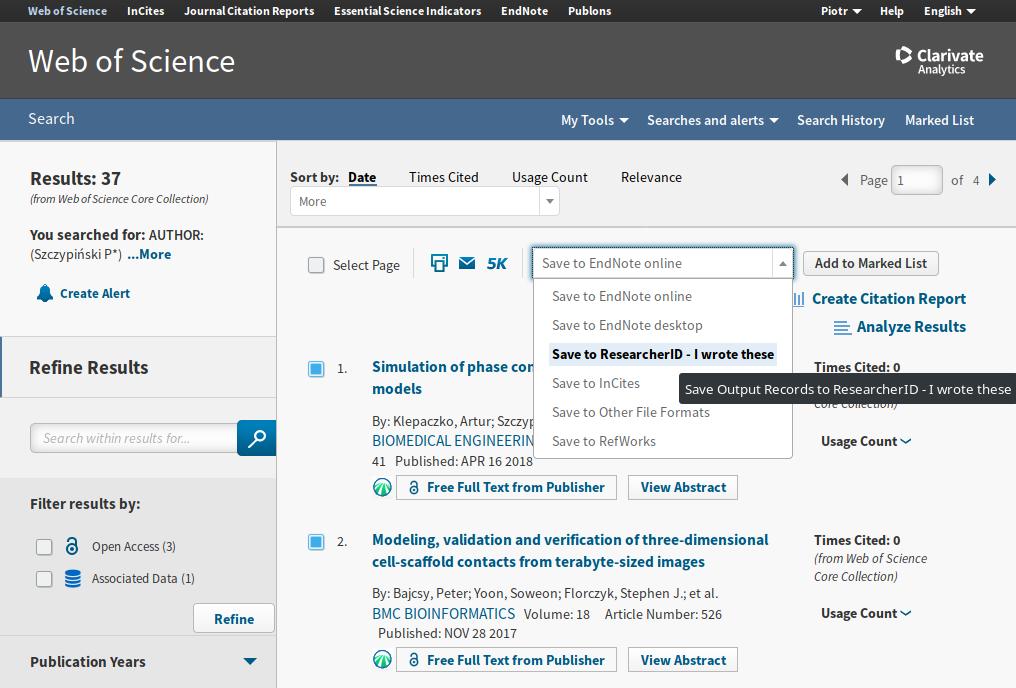Expand Usage Count for result 2
Image resolution: width=1016 pixels, height=688 pixels.
(866, 613)
